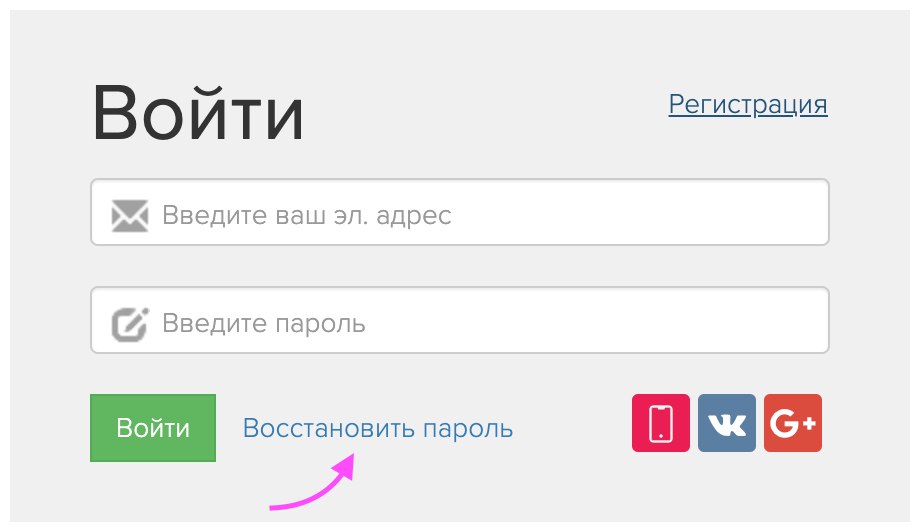Click the 'Введите ваш эл. адрес' placeholder

pyautogui.click(x=306, y=214)
